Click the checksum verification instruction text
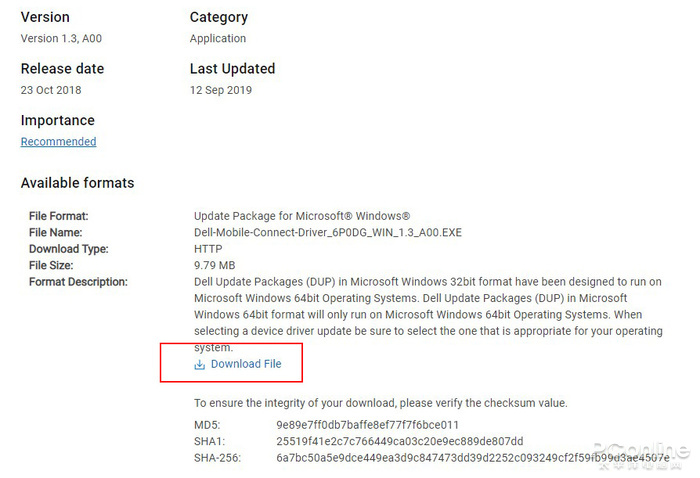The image size is (700, 478). [x=380, y=403]
